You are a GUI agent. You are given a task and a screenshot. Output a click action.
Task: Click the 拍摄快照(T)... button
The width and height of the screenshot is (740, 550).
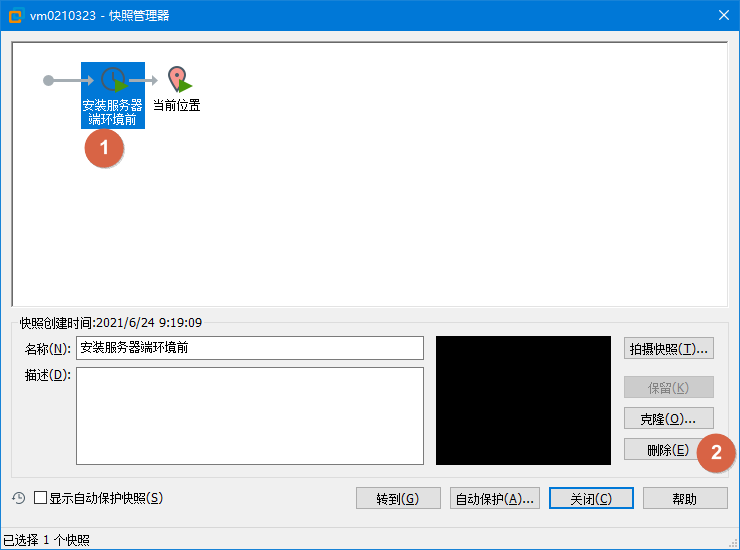668,348
